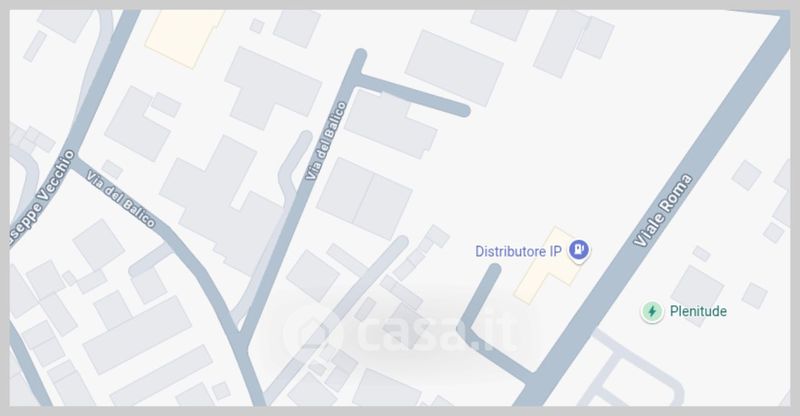Select Via del Balico label on straight northbound road
The height and width of the screenshot is (416, 800).
coord(326,141)
